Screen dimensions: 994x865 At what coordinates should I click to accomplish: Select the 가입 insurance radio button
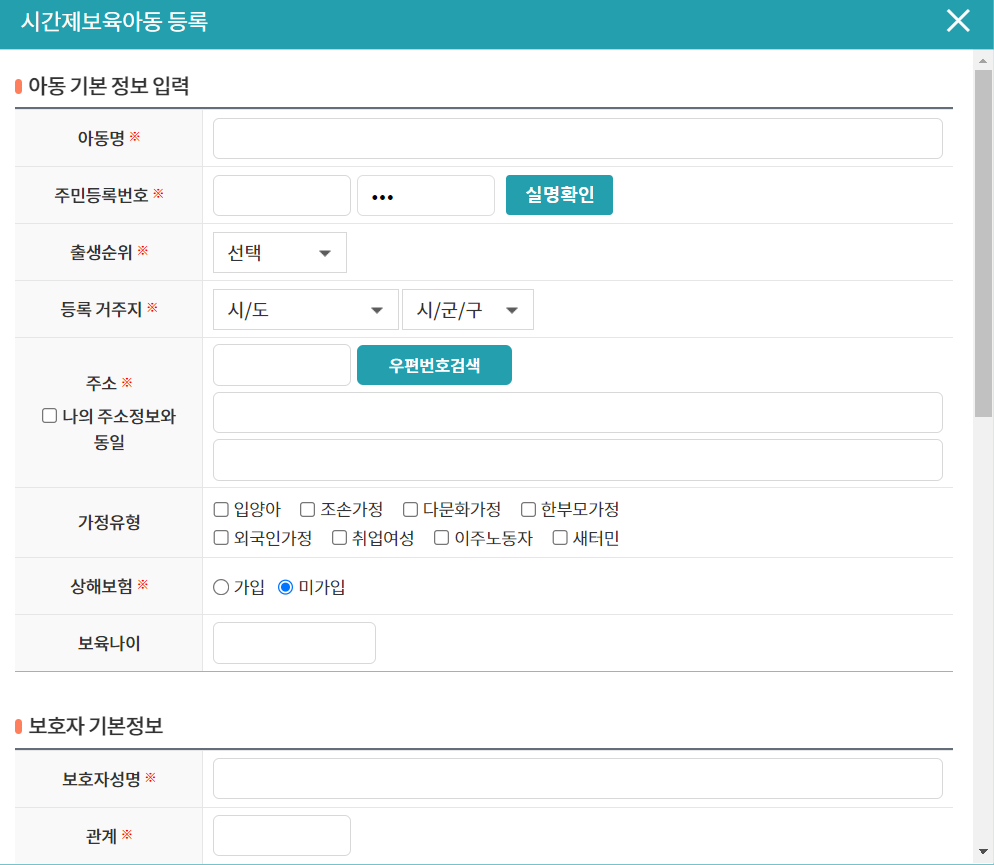[219, 588]
